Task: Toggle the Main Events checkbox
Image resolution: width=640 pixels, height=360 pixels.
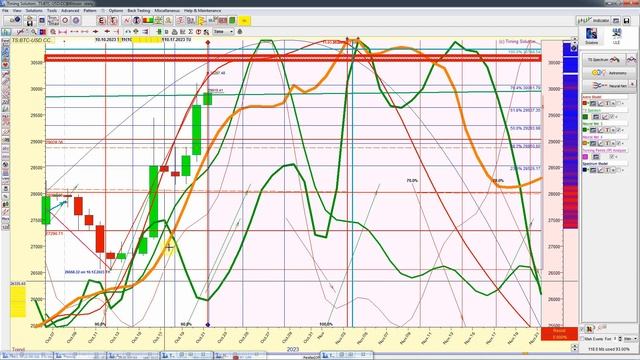Action: [x=582, y=339]
